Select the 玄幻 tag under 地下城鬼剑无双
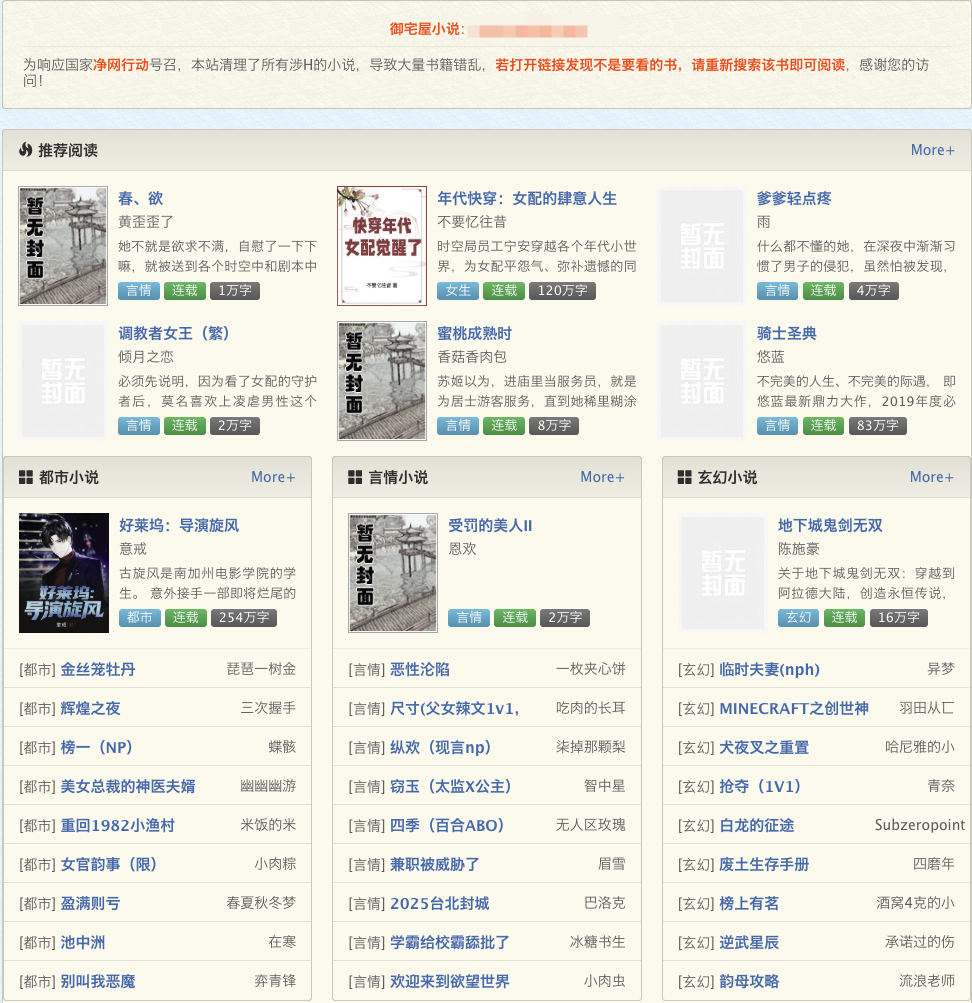The width and height of the screenshot is (972, 1003). (x=797, y=618)
